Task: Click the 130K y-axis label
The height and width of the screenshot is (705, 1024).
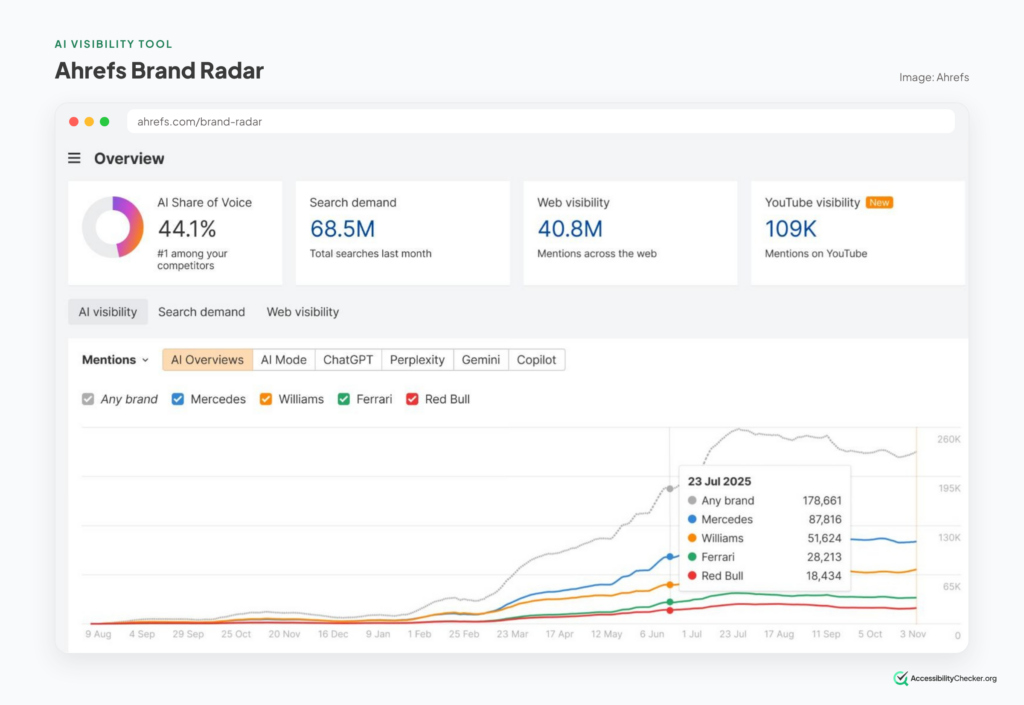Action: tap(949, 538)
